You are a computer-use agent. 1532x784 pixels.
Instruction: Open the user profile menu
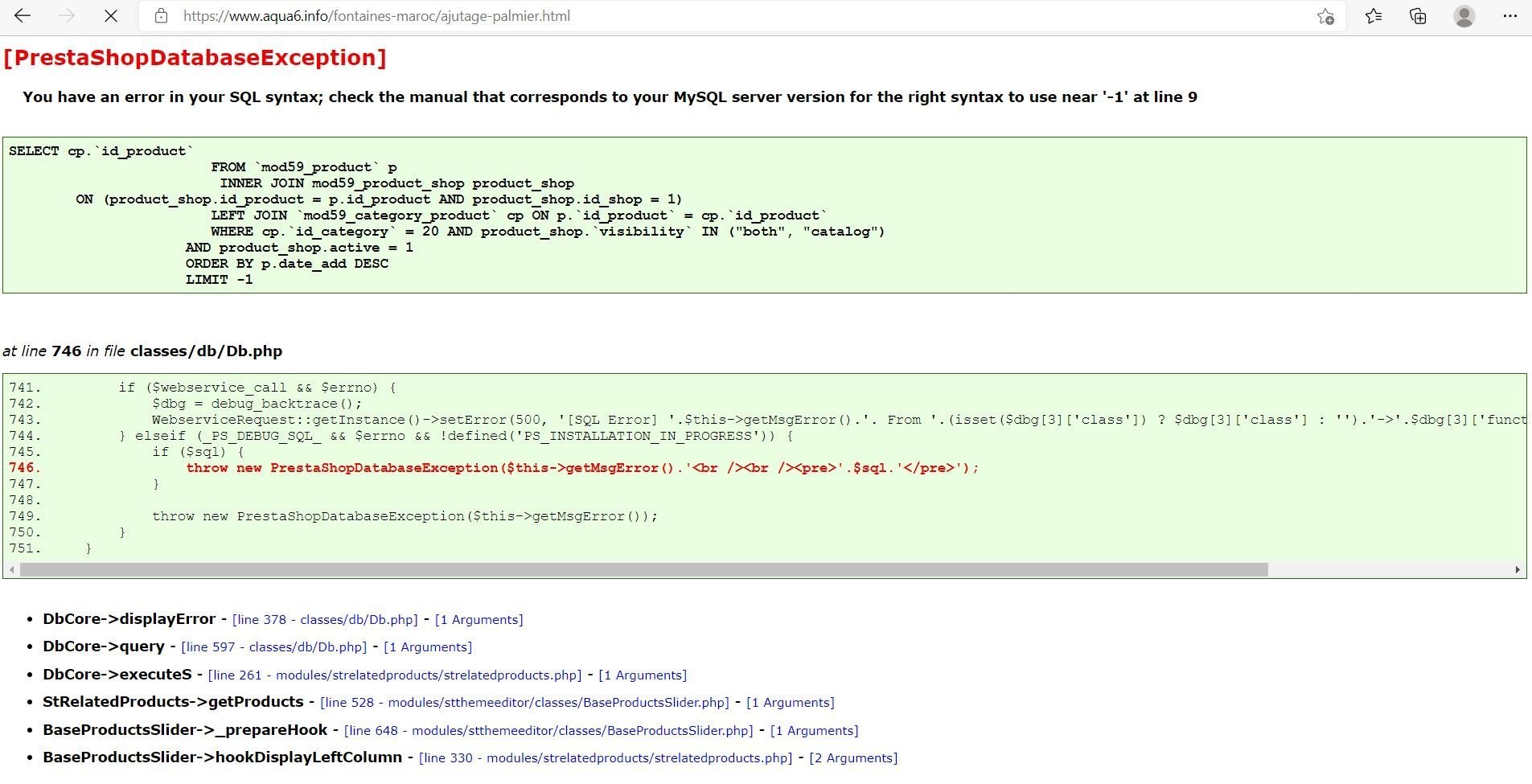point(1464,16)
